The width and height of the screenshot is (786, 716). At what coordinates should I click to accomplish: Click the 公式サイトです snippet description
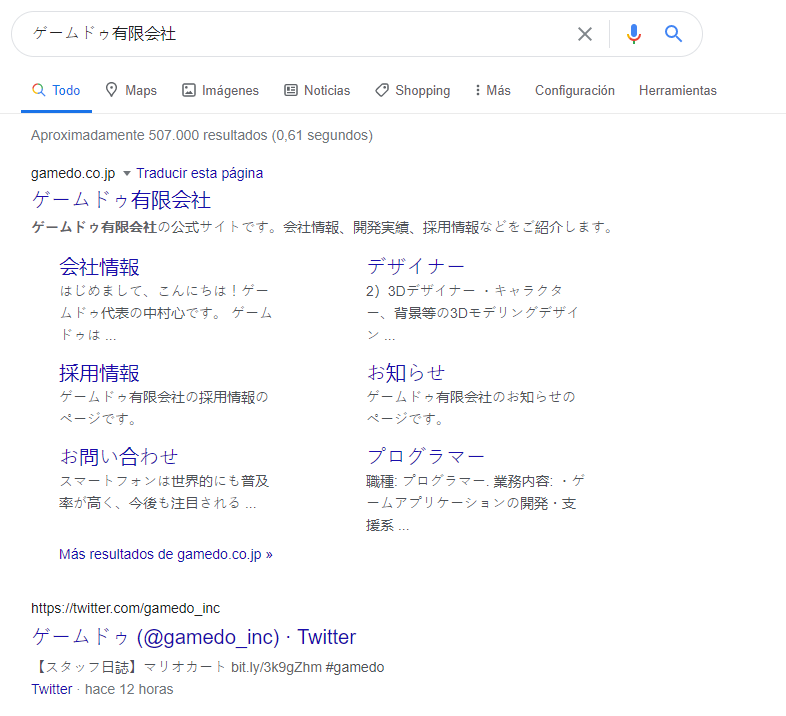pos(322,227)
